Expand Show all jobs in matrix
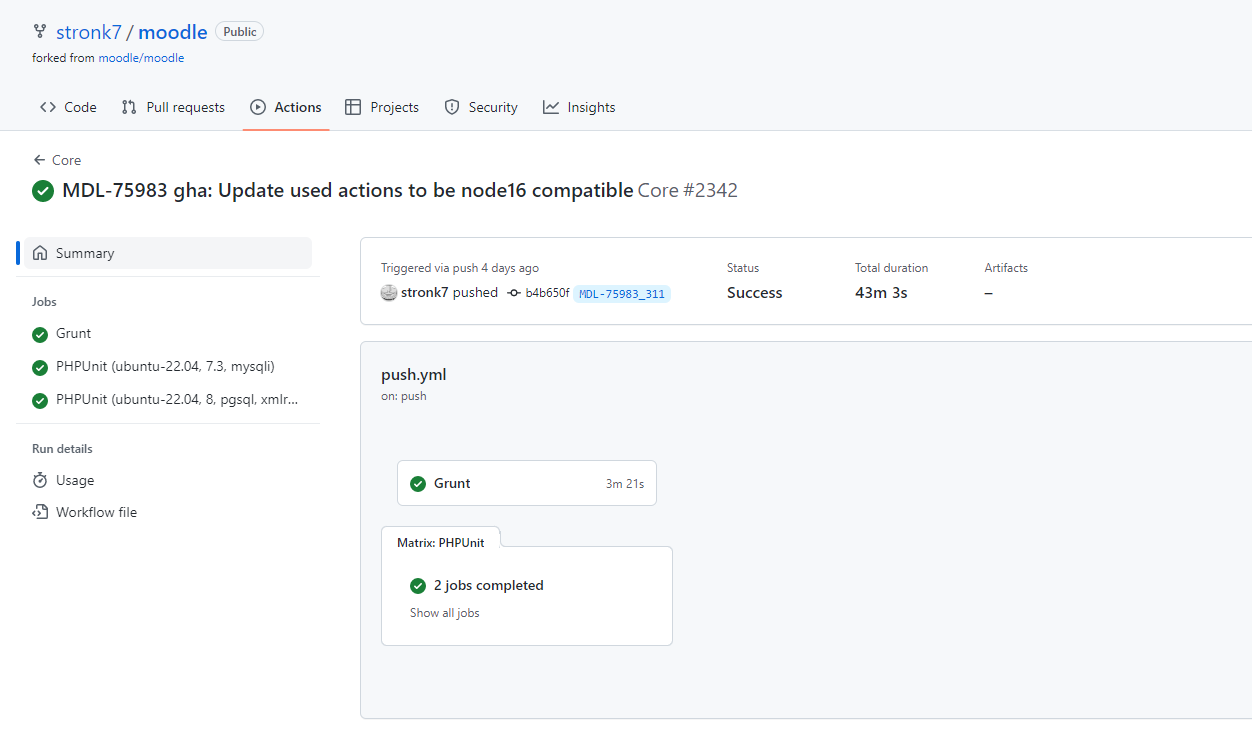This screenshot has height=734, width=1252. [x=444, y=613]
